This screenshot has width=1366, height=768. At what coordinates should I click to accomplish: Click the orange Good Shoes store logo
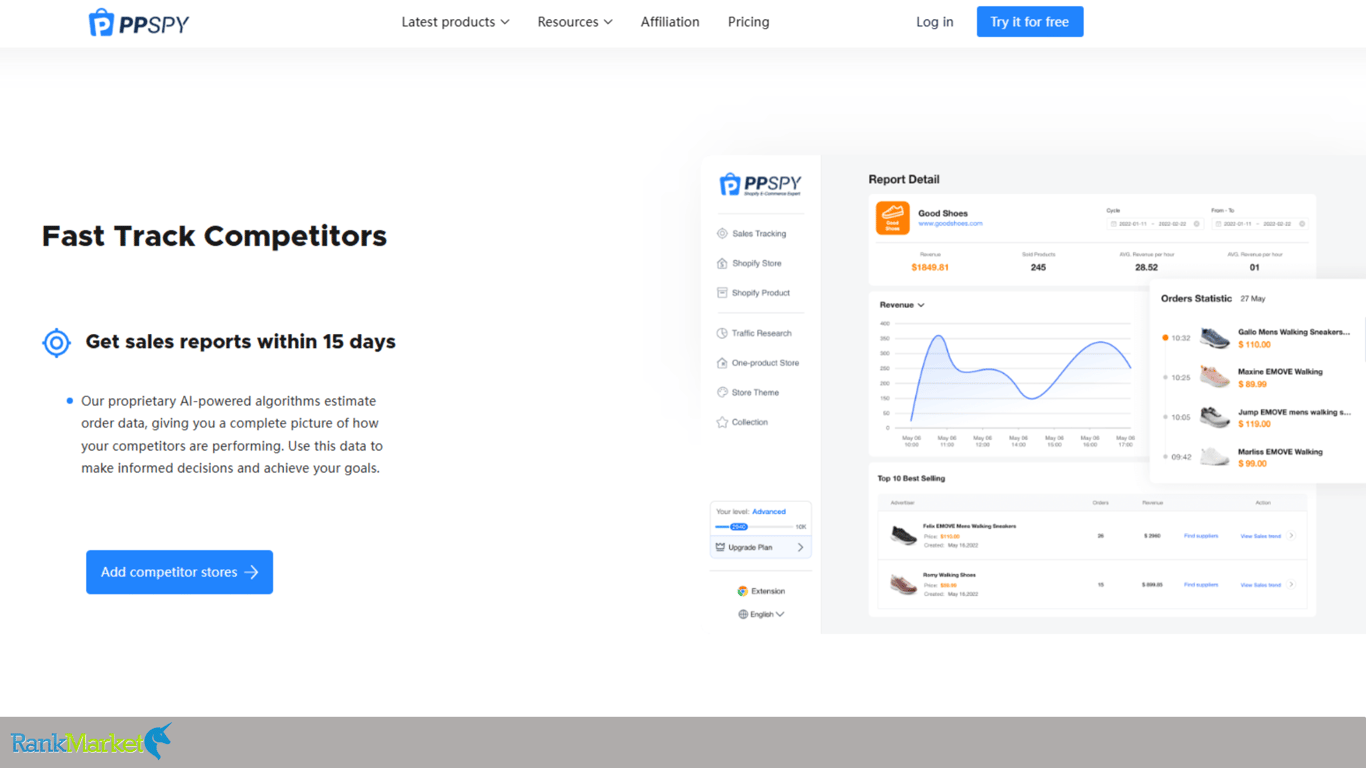(893, 218)
